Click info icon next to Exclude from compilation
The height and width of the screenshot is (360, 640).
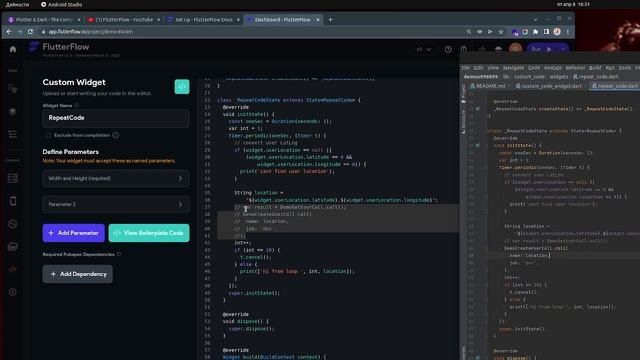pos(116,135)
